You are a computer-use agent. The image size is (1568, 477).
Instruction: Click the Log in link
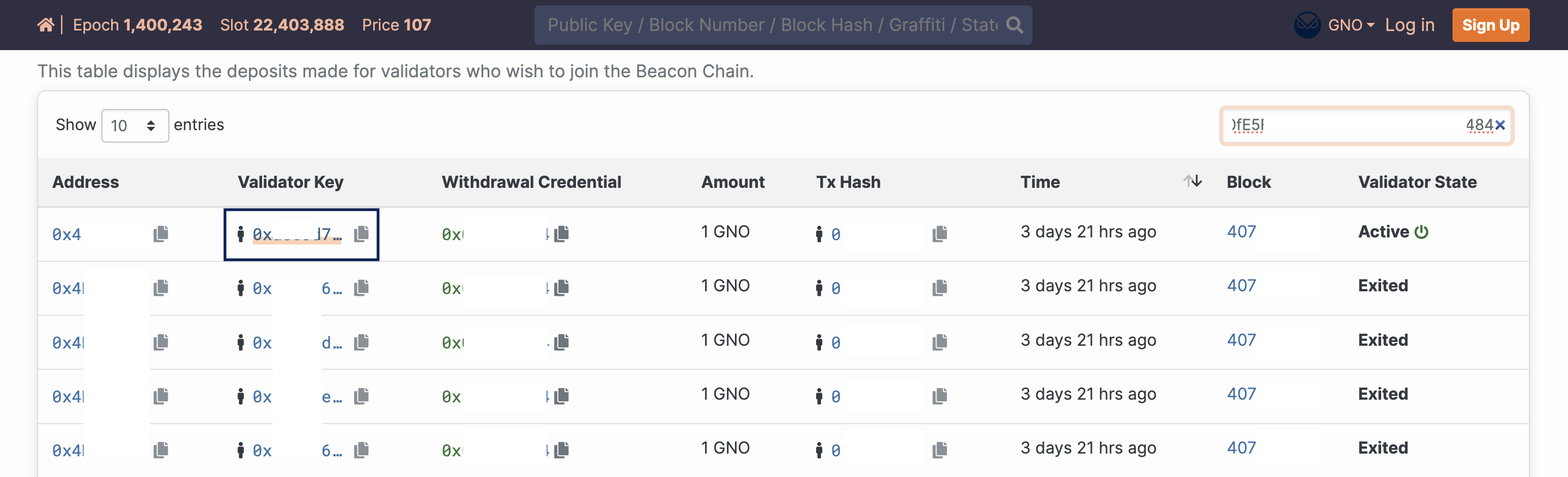[1409, 25]
